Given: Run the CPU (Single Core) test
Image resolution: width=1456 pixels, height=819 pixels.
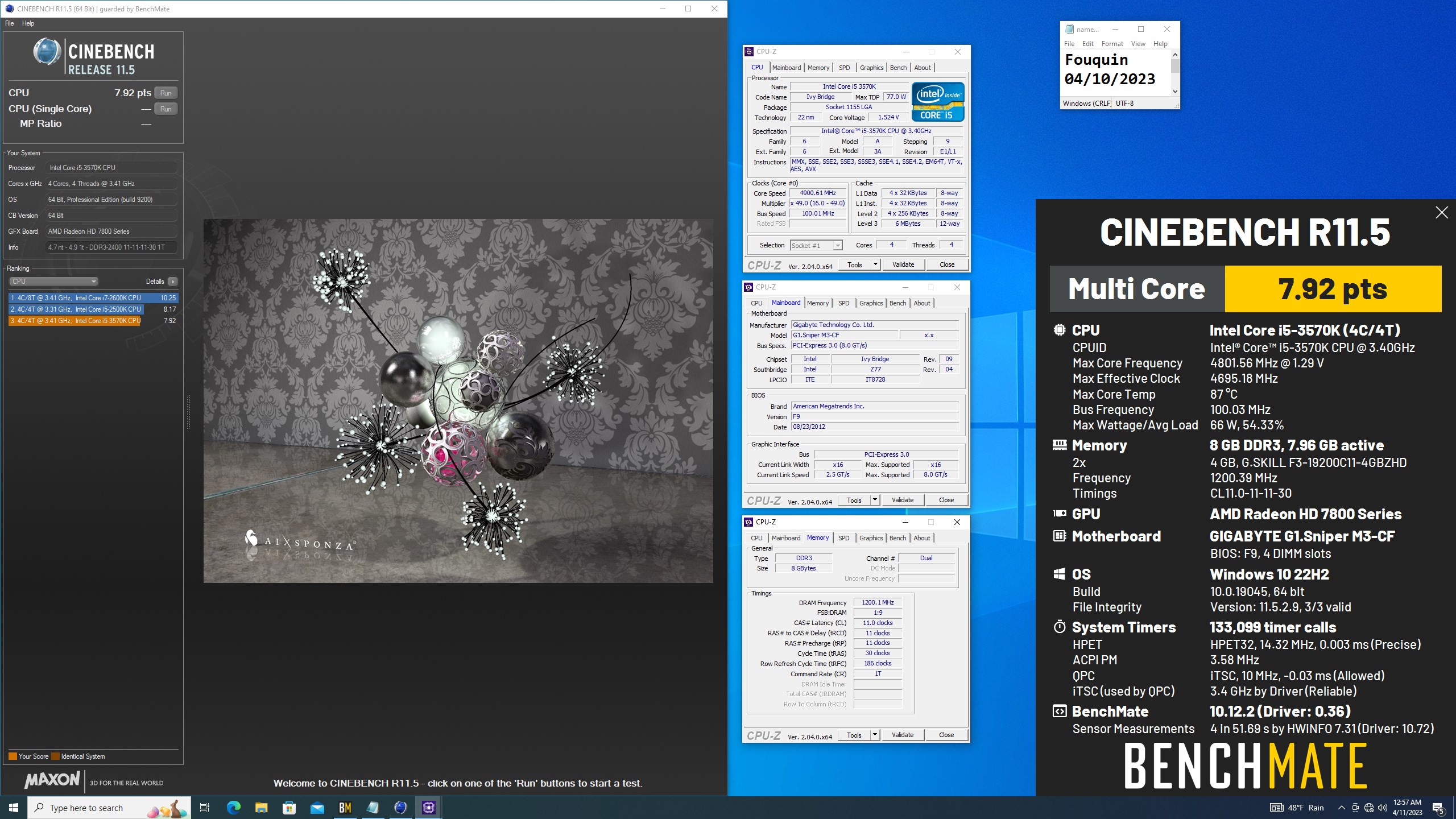Looking at the screenshot, I should (x=166, y=109).
